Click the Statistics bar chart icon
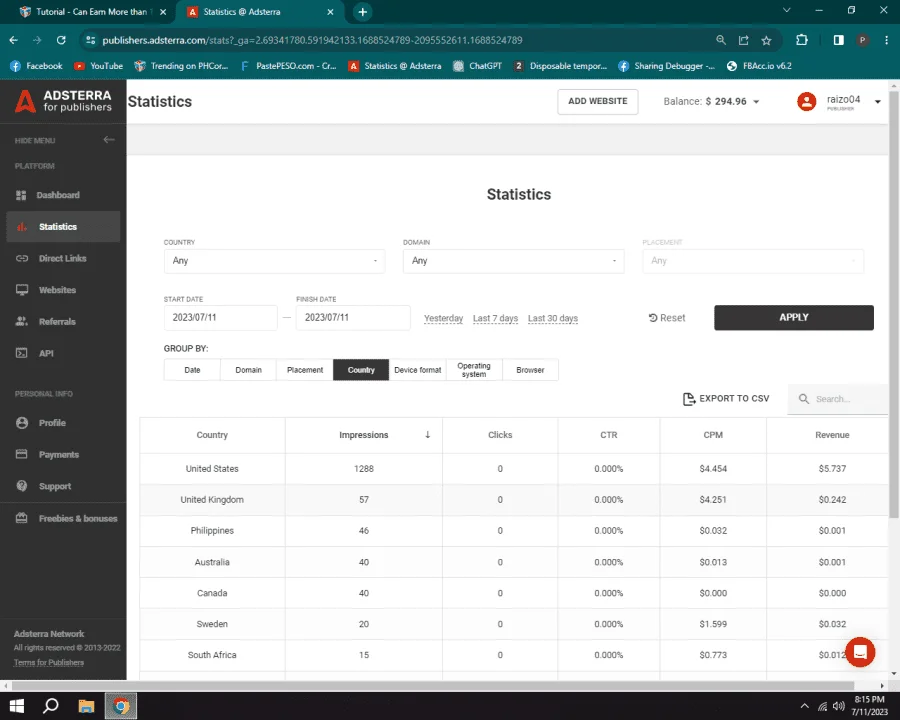Screen dimensions: 900x720 pos(22,227)
